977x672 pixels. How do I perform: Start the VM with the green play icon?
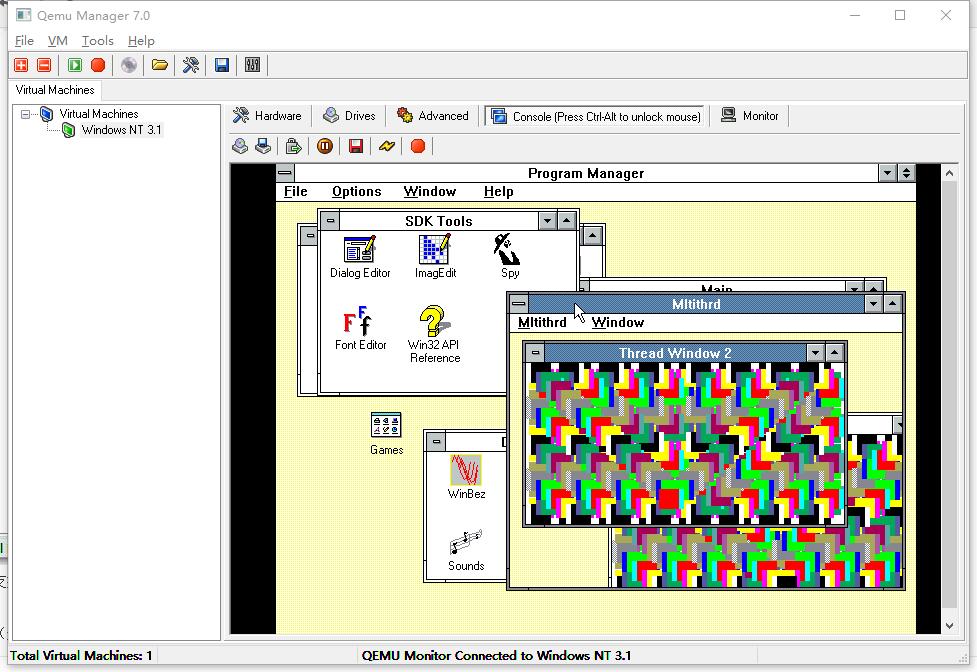(x=75, y=65)
